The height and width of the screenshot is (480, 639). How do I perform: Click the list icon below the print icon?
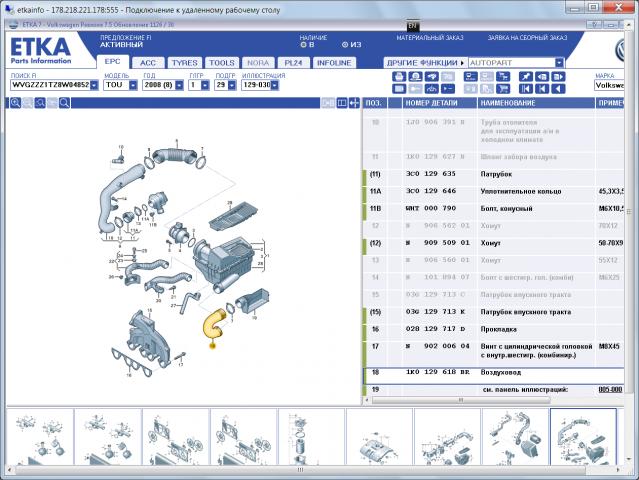pos(399,88)
